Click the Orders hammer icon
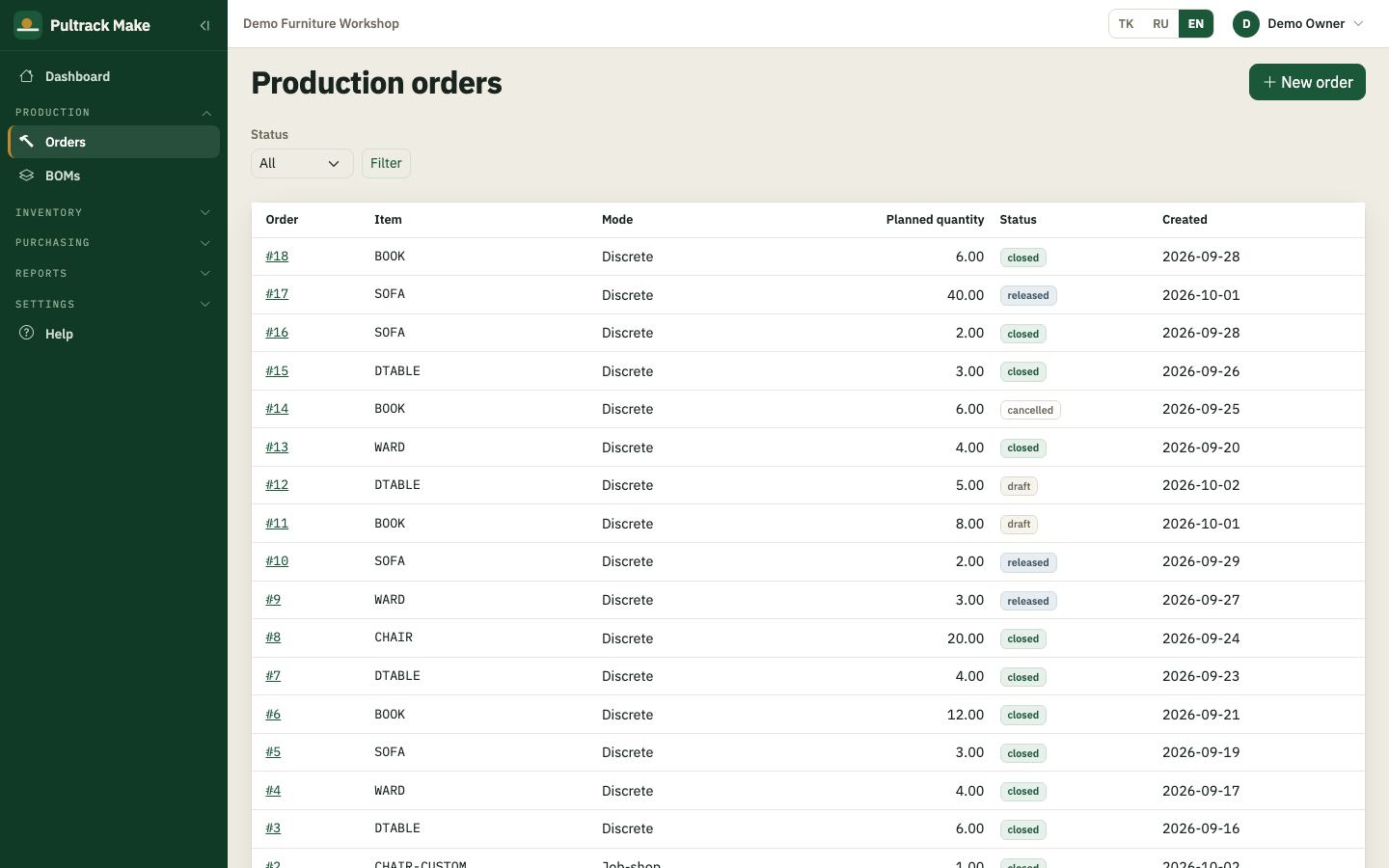 point(27,142)
